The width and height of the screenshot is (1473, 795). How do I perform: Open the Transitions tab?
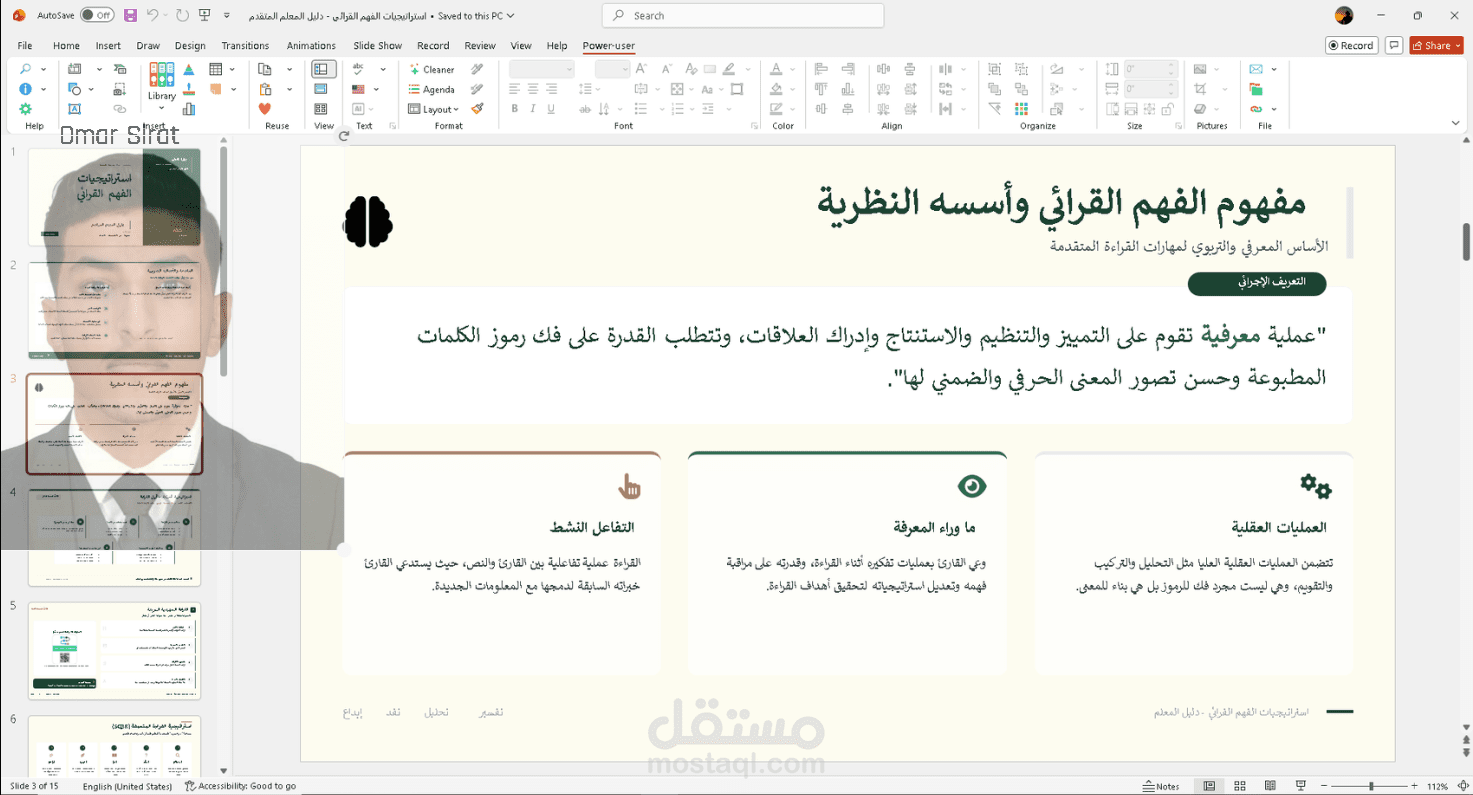coord(245,45)
